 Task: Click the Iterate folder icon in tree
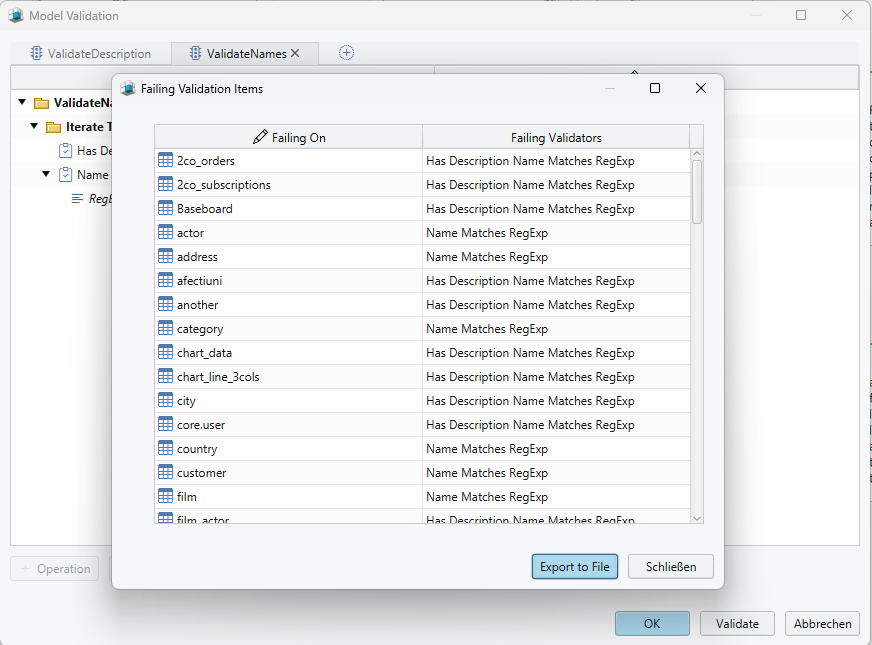(x=53, y=127)
